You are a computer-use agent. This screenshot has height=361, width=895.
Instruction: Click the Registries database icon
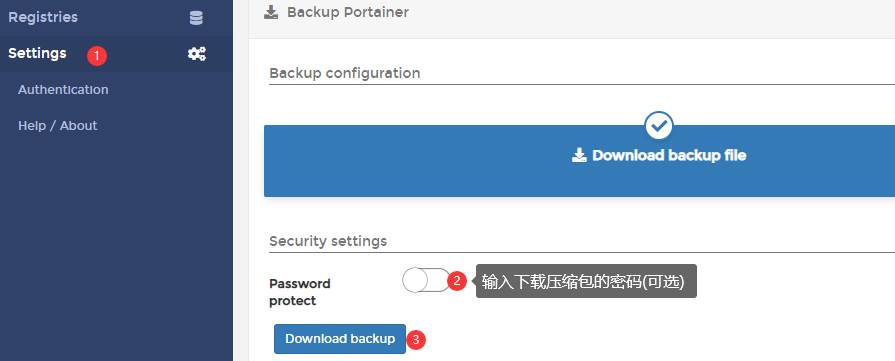point(196,18)
